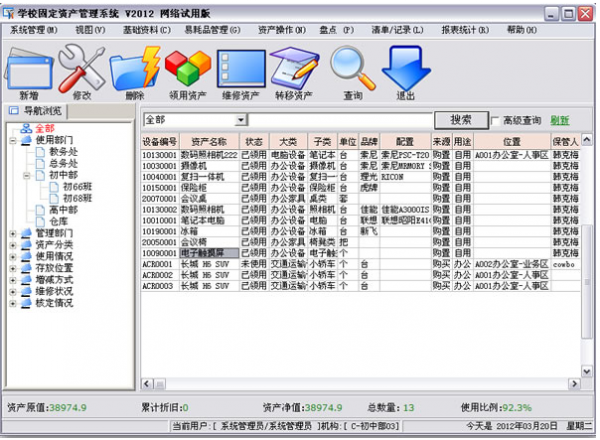Image resolution: width=600 pixels, height=440 pixels.
Task: Open the 清单/记录(L) menu
Action: tap(398, 30)
